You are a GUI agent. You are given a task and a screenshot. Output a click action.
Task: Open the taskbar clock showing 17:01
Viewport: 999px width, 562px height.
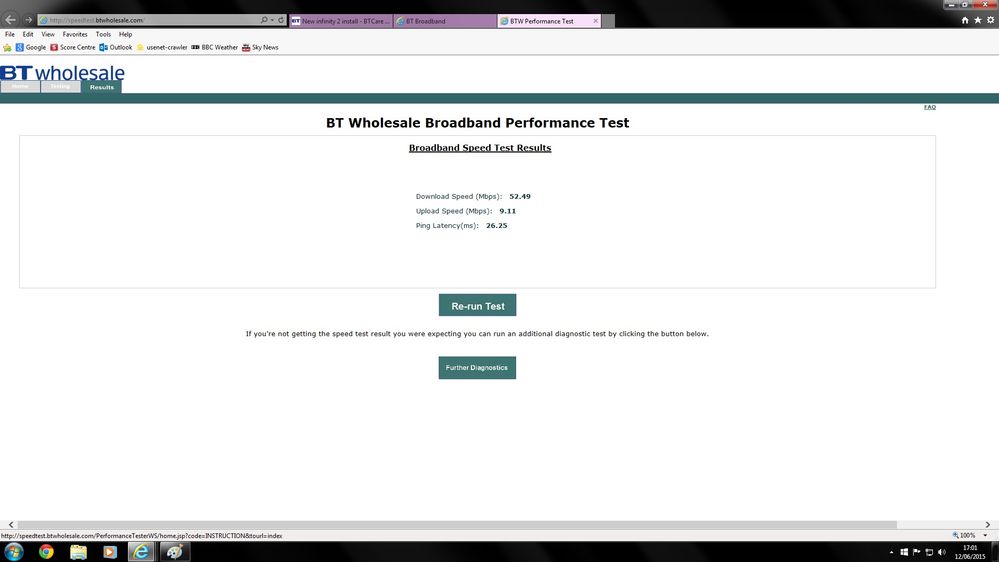click(x=970, y=552)
